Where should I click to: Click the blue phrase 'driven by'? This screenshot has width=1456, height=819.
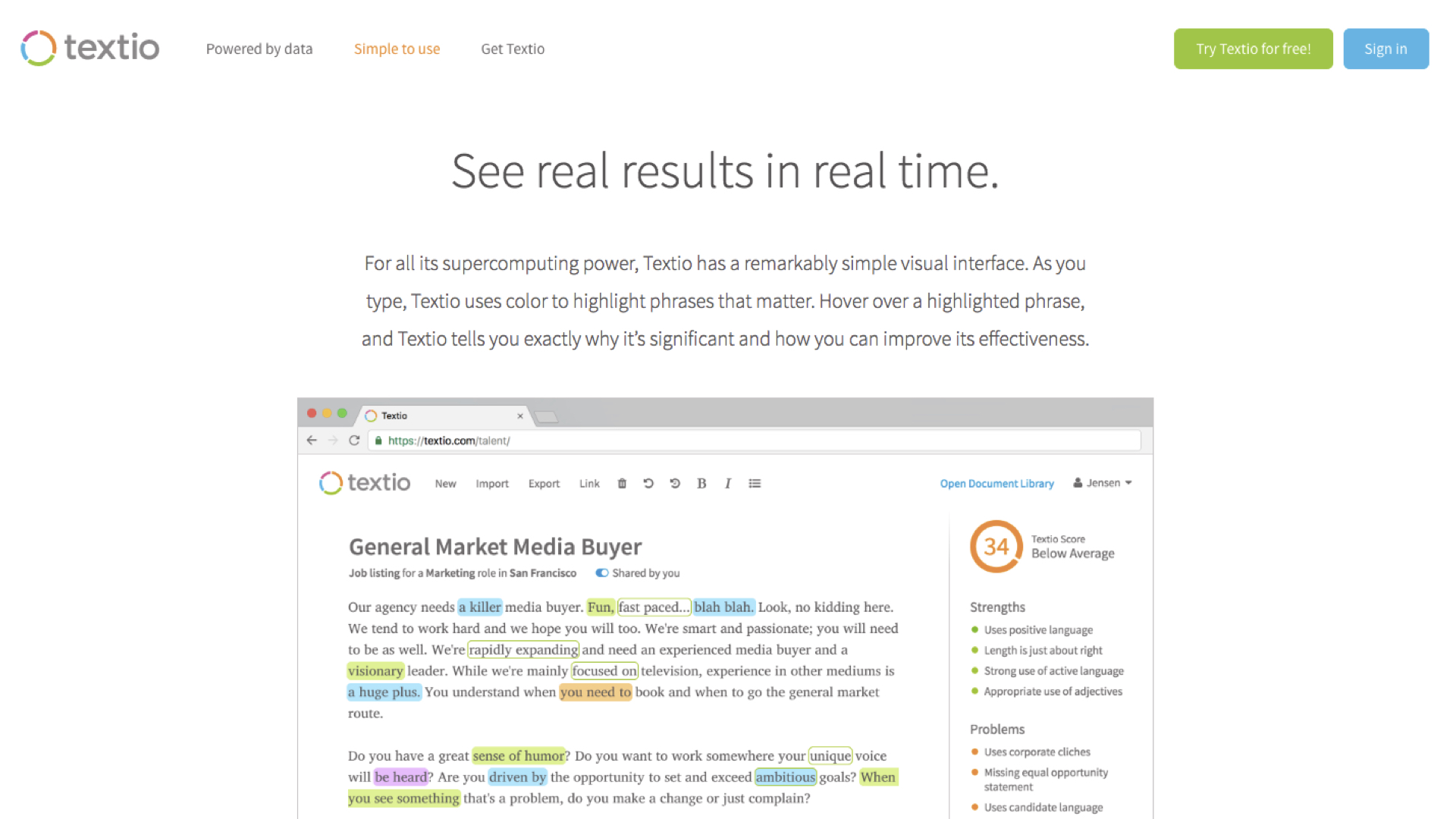point(518,777)
